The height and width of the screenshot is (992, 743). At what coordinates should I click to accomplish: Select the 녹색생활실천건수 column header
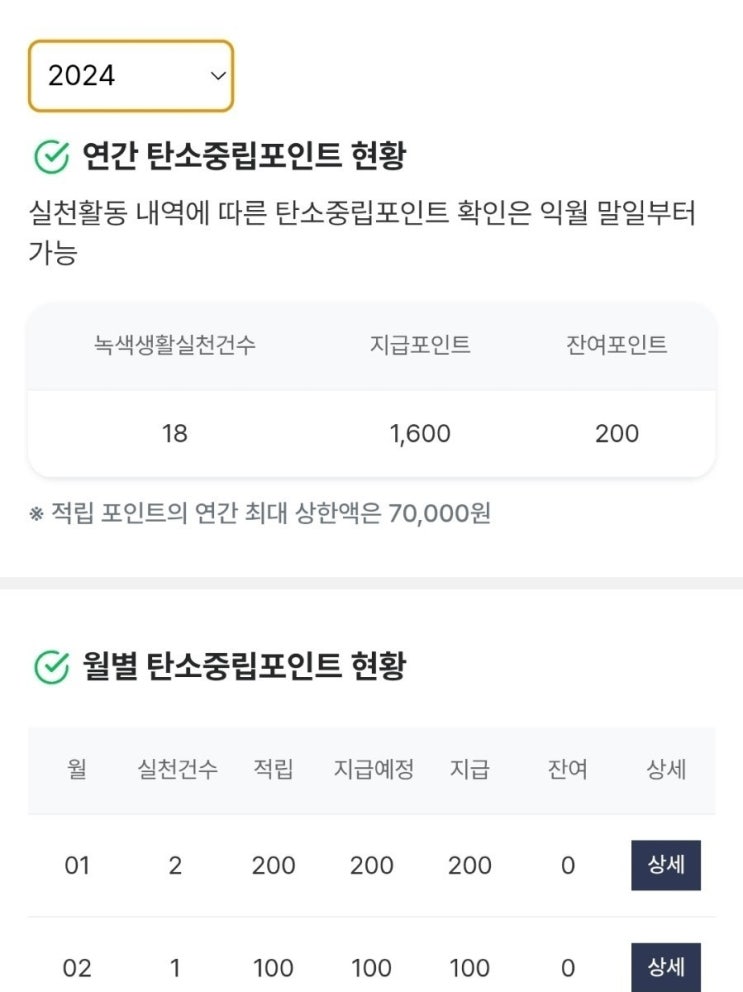tap(175, 346)
